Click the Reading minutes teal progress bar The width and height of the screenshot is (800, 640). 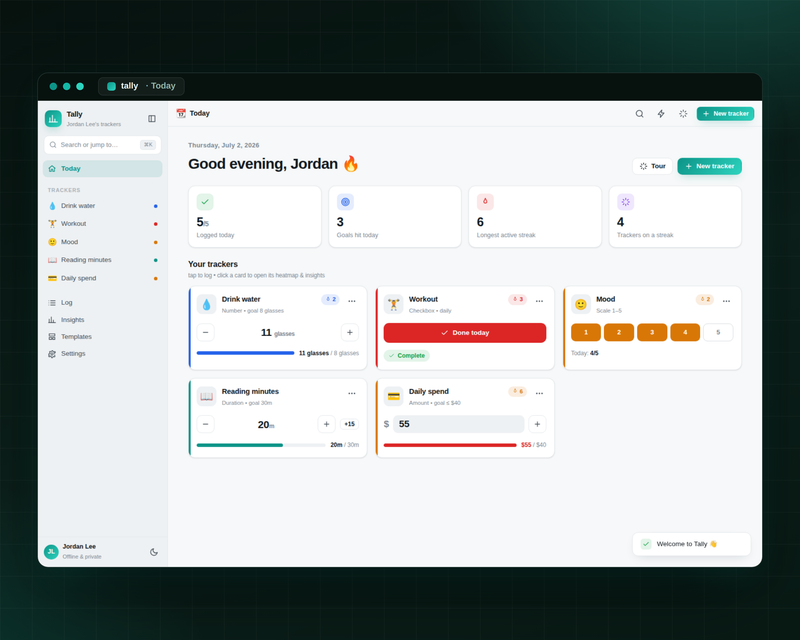261,445
